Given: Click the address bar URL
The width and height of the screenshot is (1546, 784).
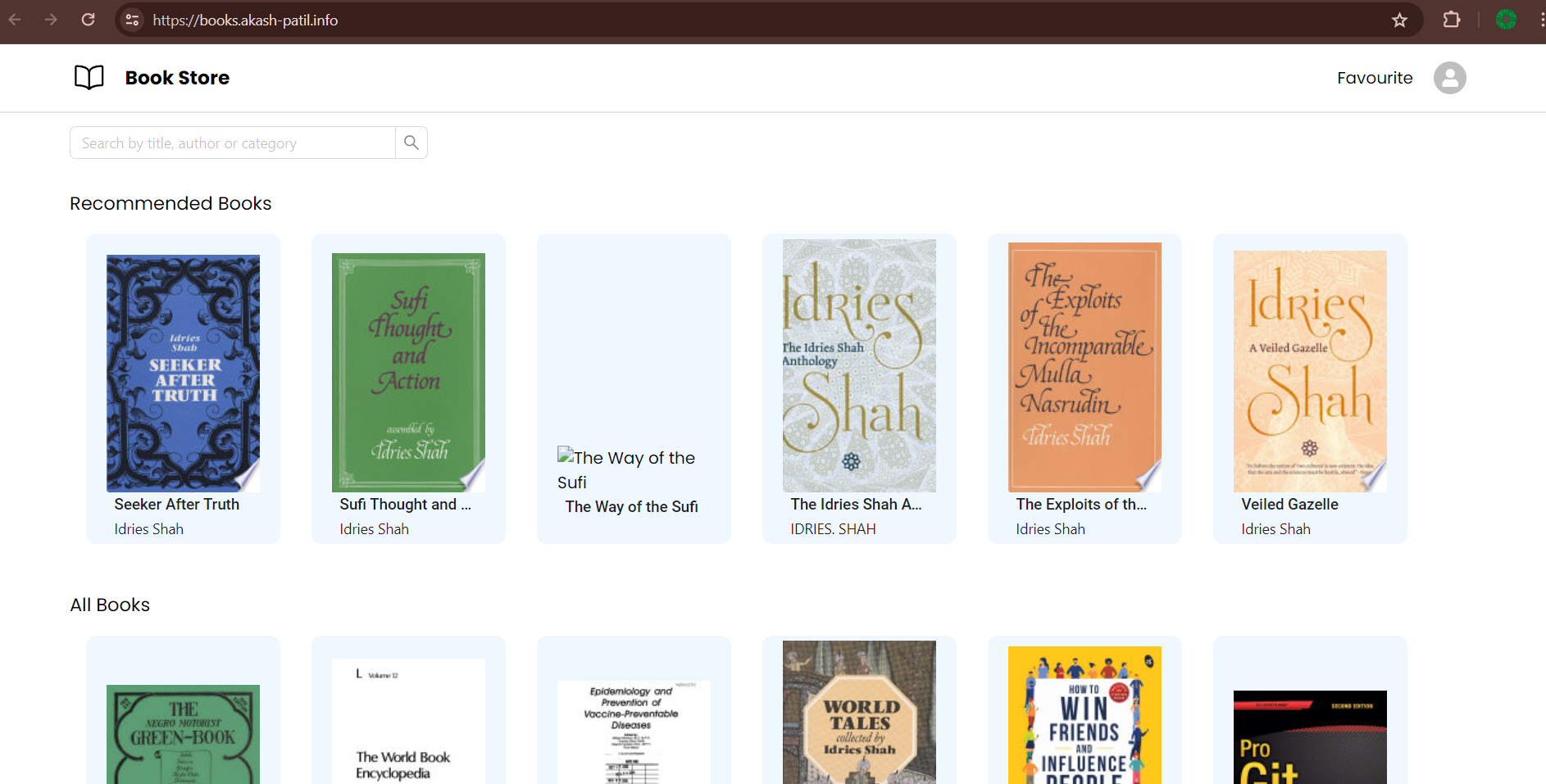Looking at the screenshot, I should (245, 20).
